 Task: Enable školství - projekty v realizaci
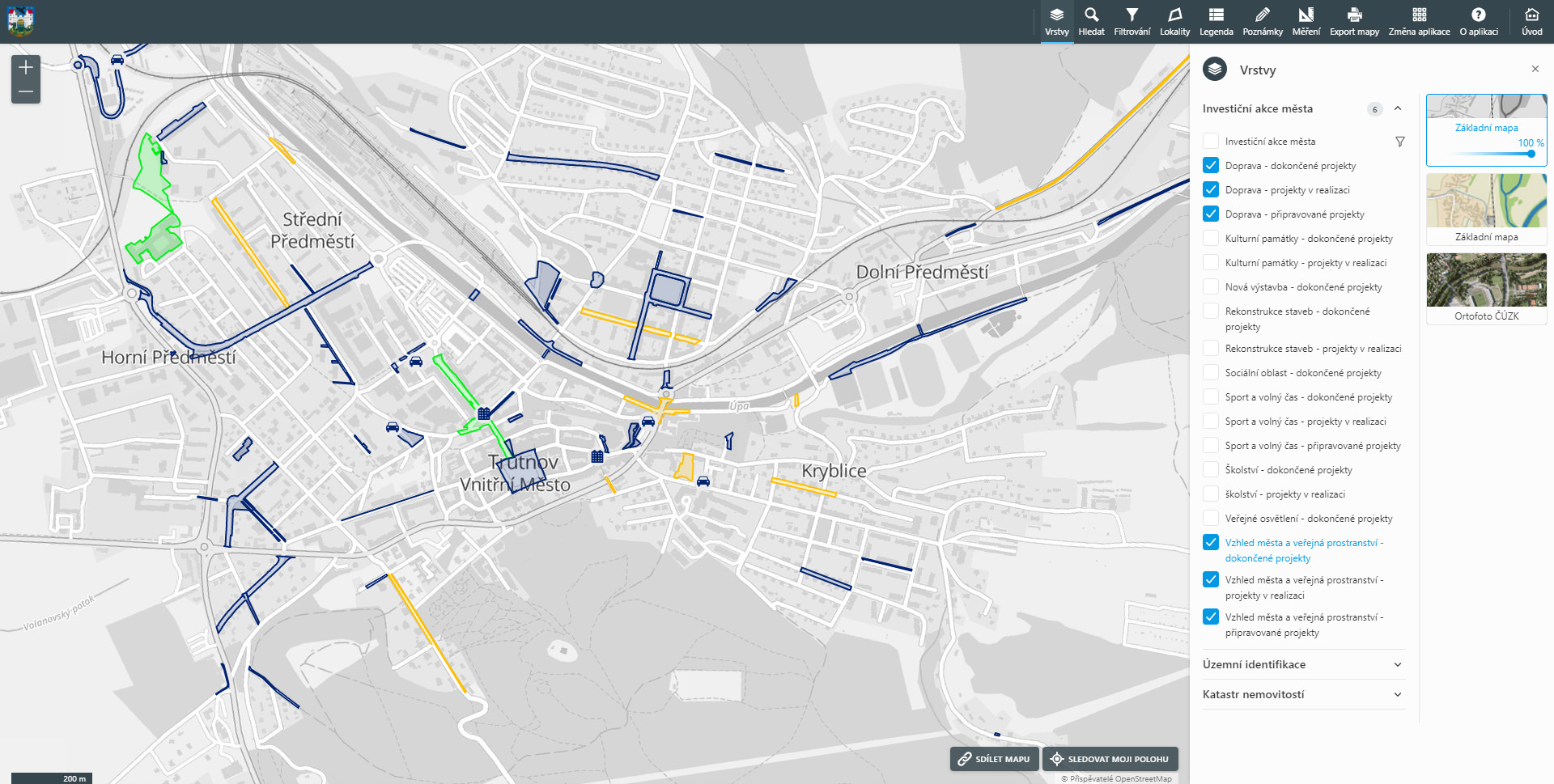tap(1211, 494)
